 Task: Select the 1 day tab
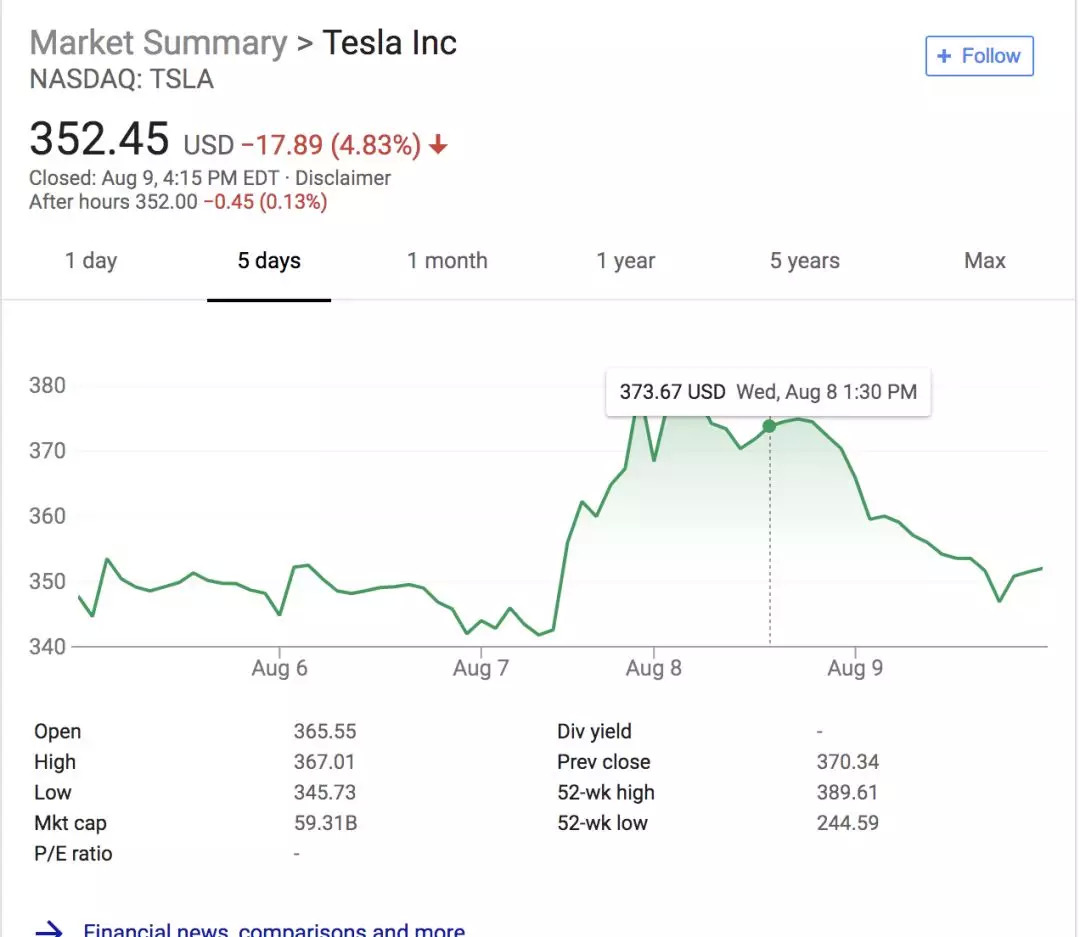(x=91, y=261)
